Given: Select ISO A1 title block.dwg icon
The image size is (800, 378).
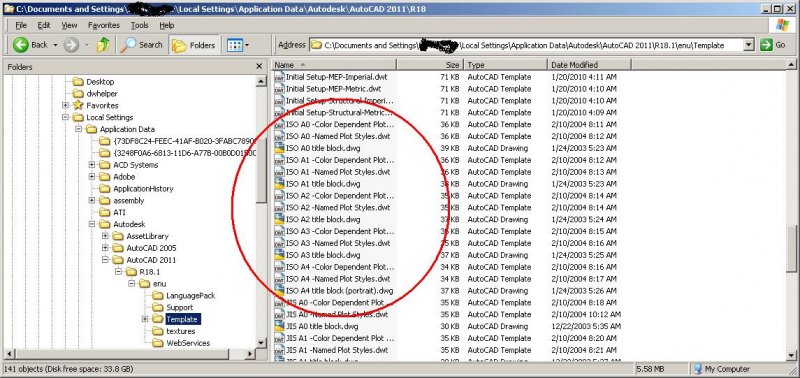Looking at the screenshot, I should tap(279, 184).
